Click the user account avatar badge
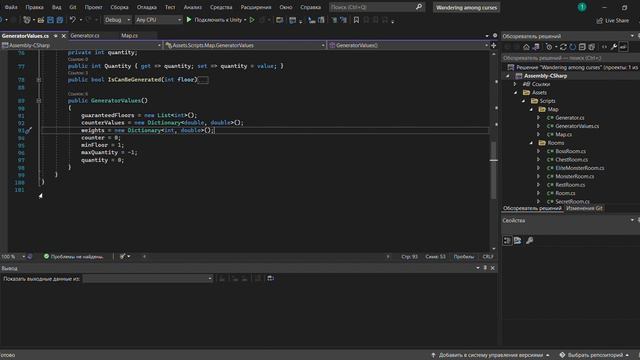This screenshot has height=360, width=640. point(582,7)
